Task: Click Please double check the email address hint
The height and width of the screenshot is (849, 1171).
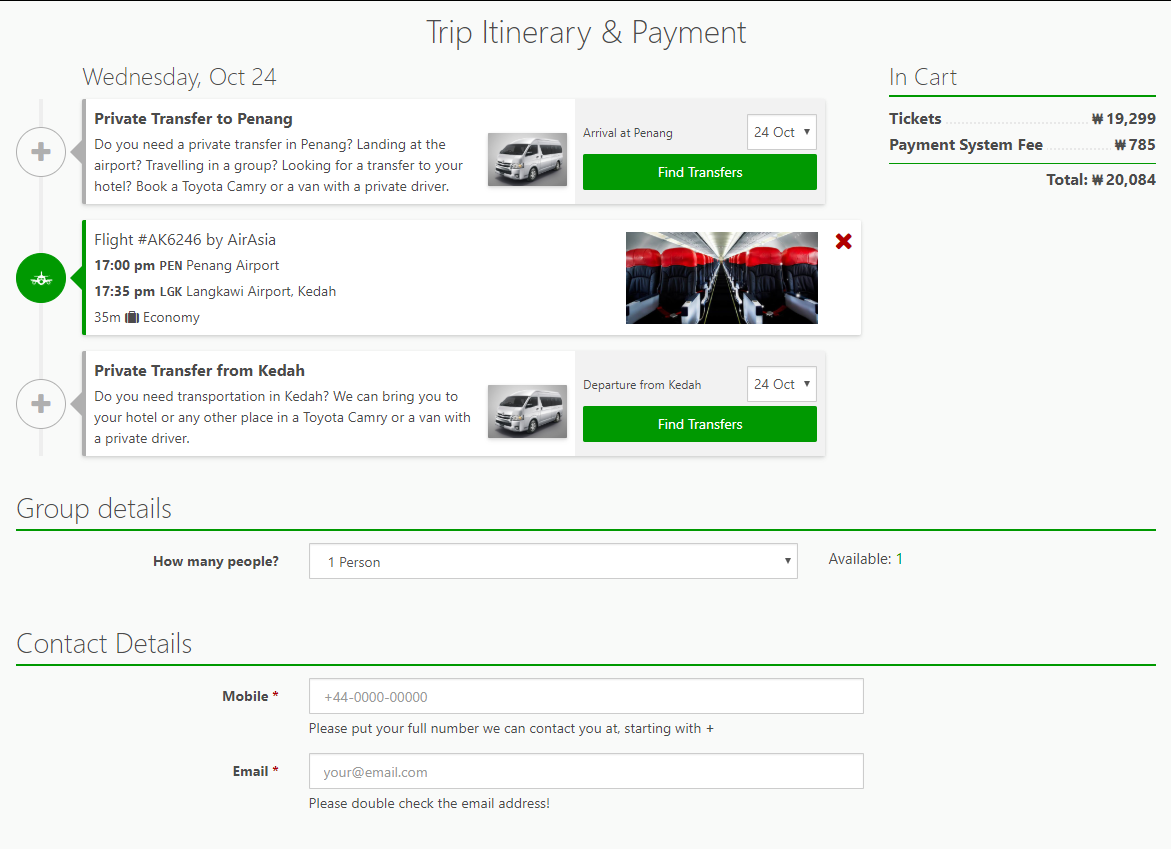Action: coord(429,803)
